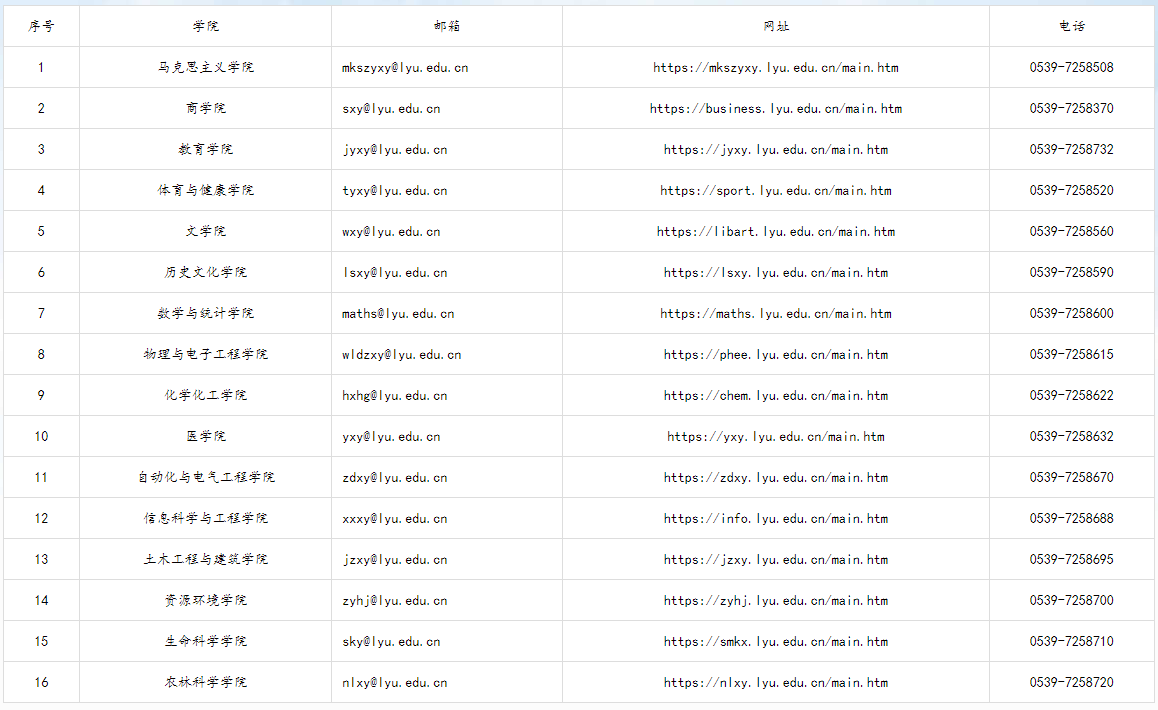1158x710 pixels.
Task: Open https://jzxy.lyu.edu.cn/main.htm link
Action: (x=776, y=560)
